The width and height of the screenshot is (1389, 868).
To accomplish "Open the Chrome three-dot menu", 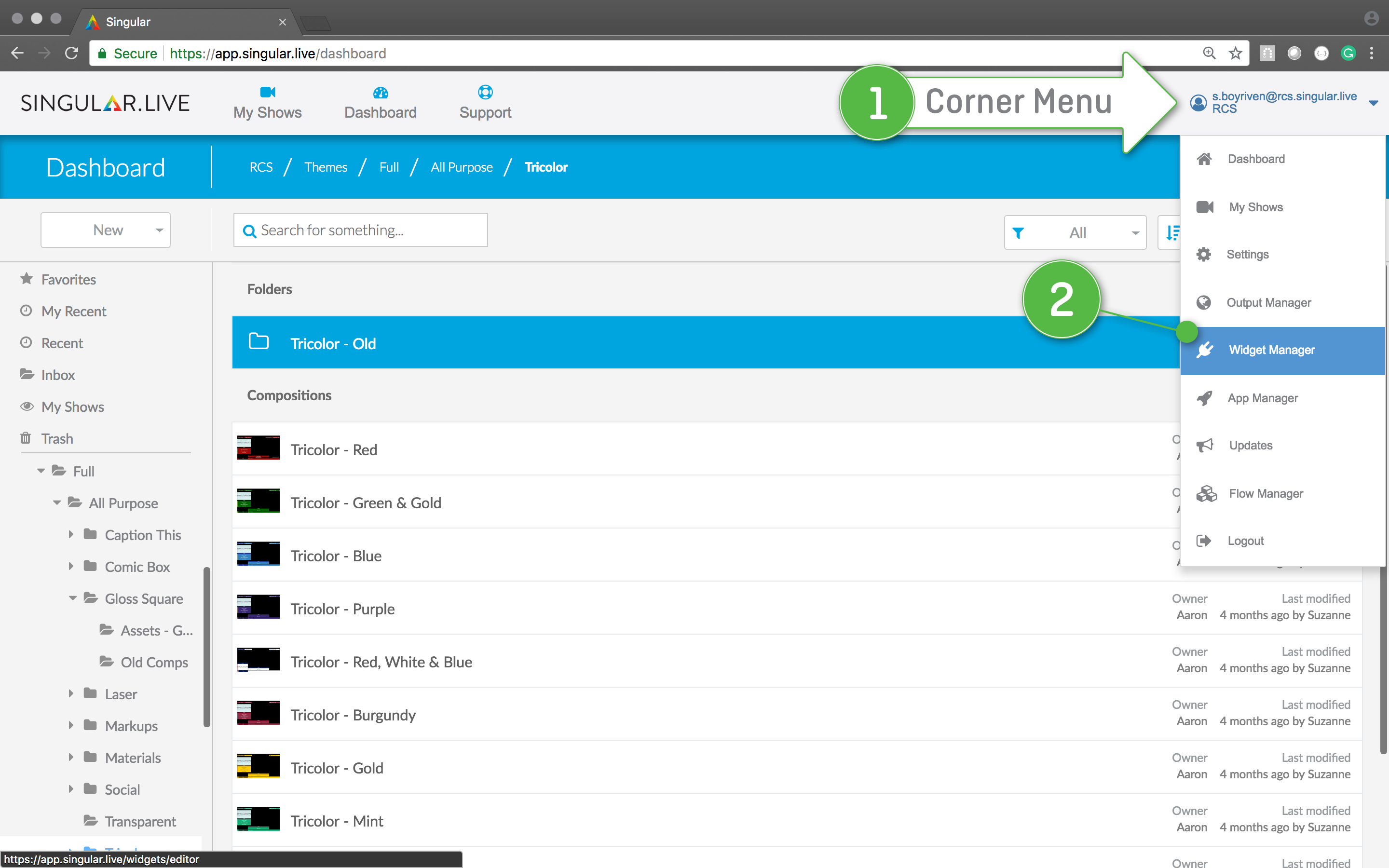I will pyautogui.click(x=1372, y=54).
